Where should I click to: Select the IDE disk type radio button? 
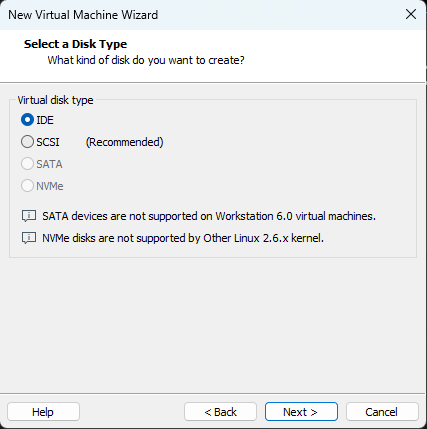[x=27, y=120]
